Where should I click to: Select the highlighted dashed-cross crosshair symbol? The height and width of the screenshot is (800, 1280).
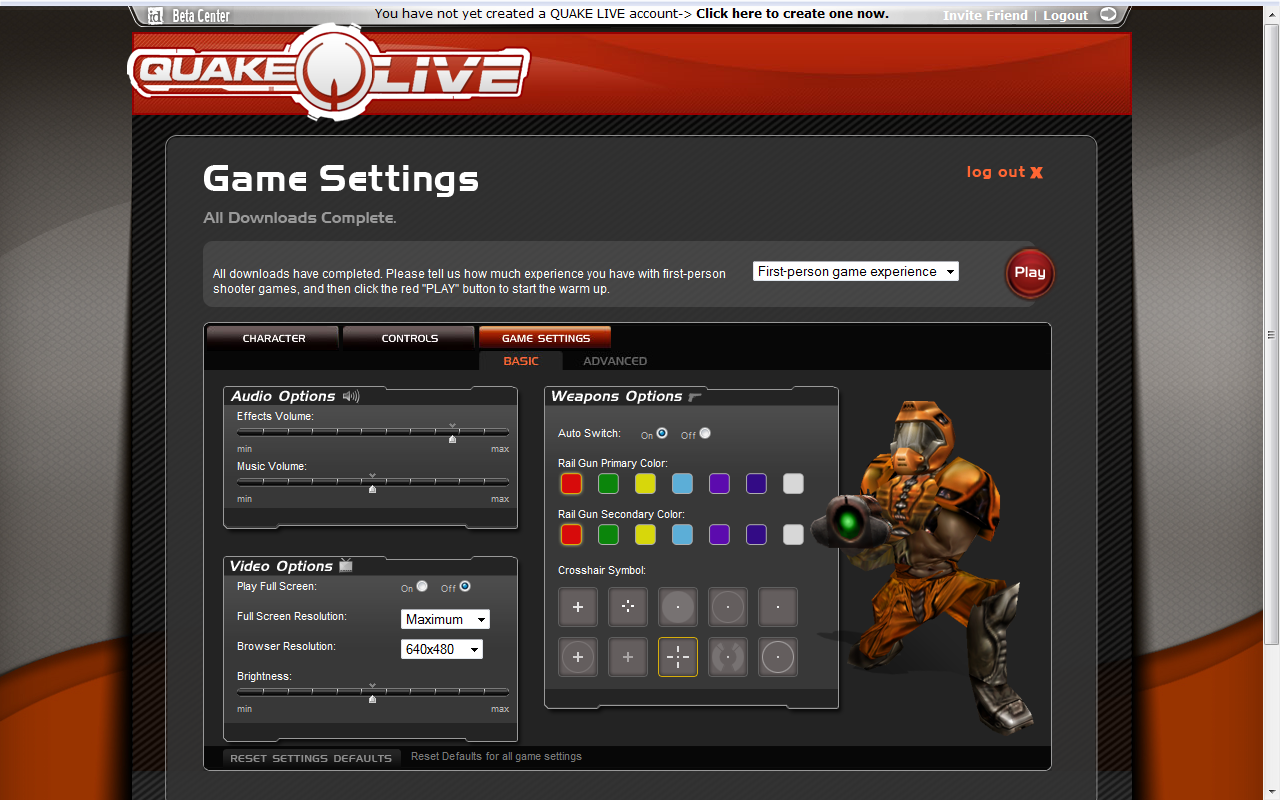(678, 657)
